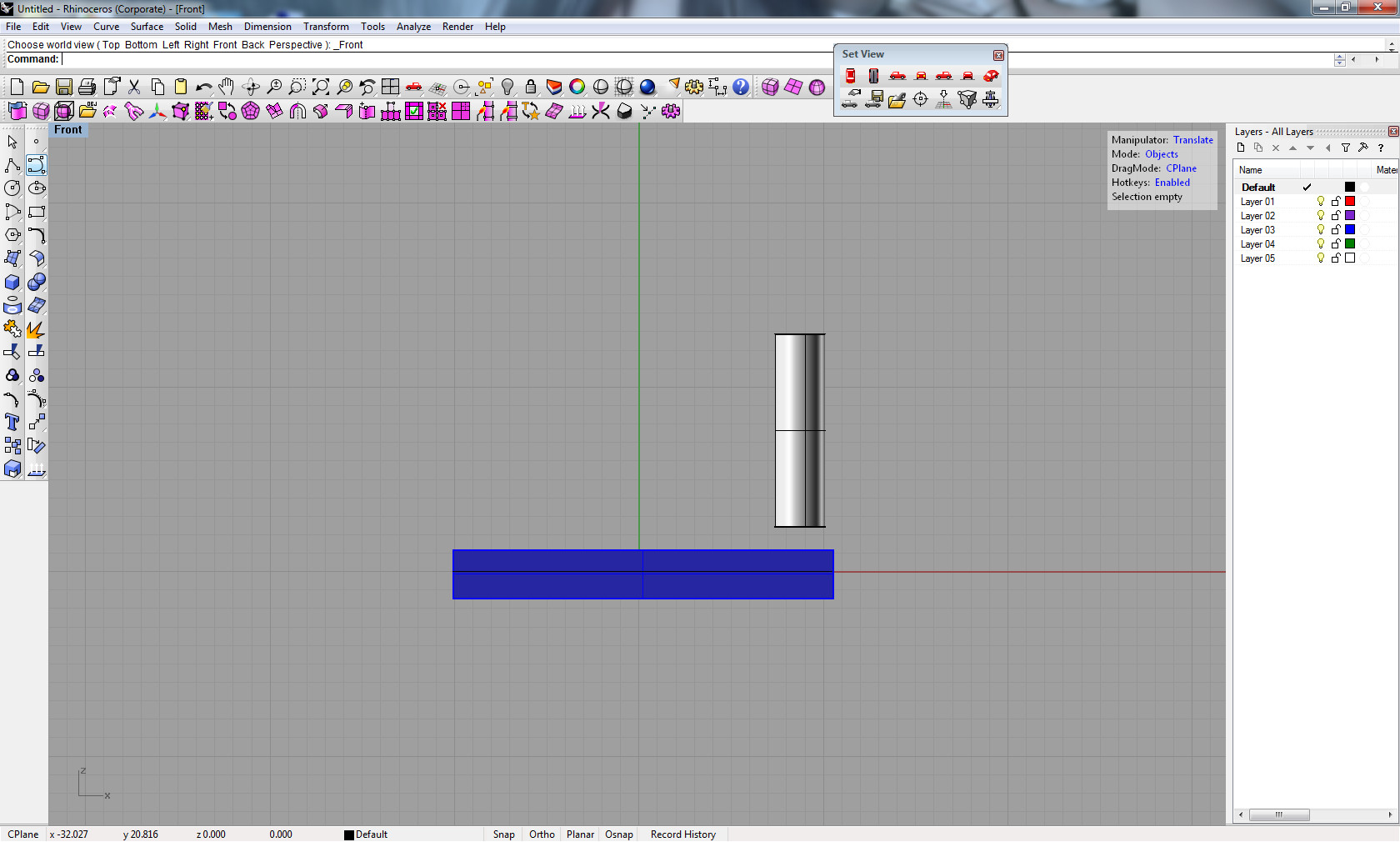Image resolution: width=1400 pixels, height=842 pixels.
Task: Toggle Layer 01 visibility light bulb
Action: 1320,202
